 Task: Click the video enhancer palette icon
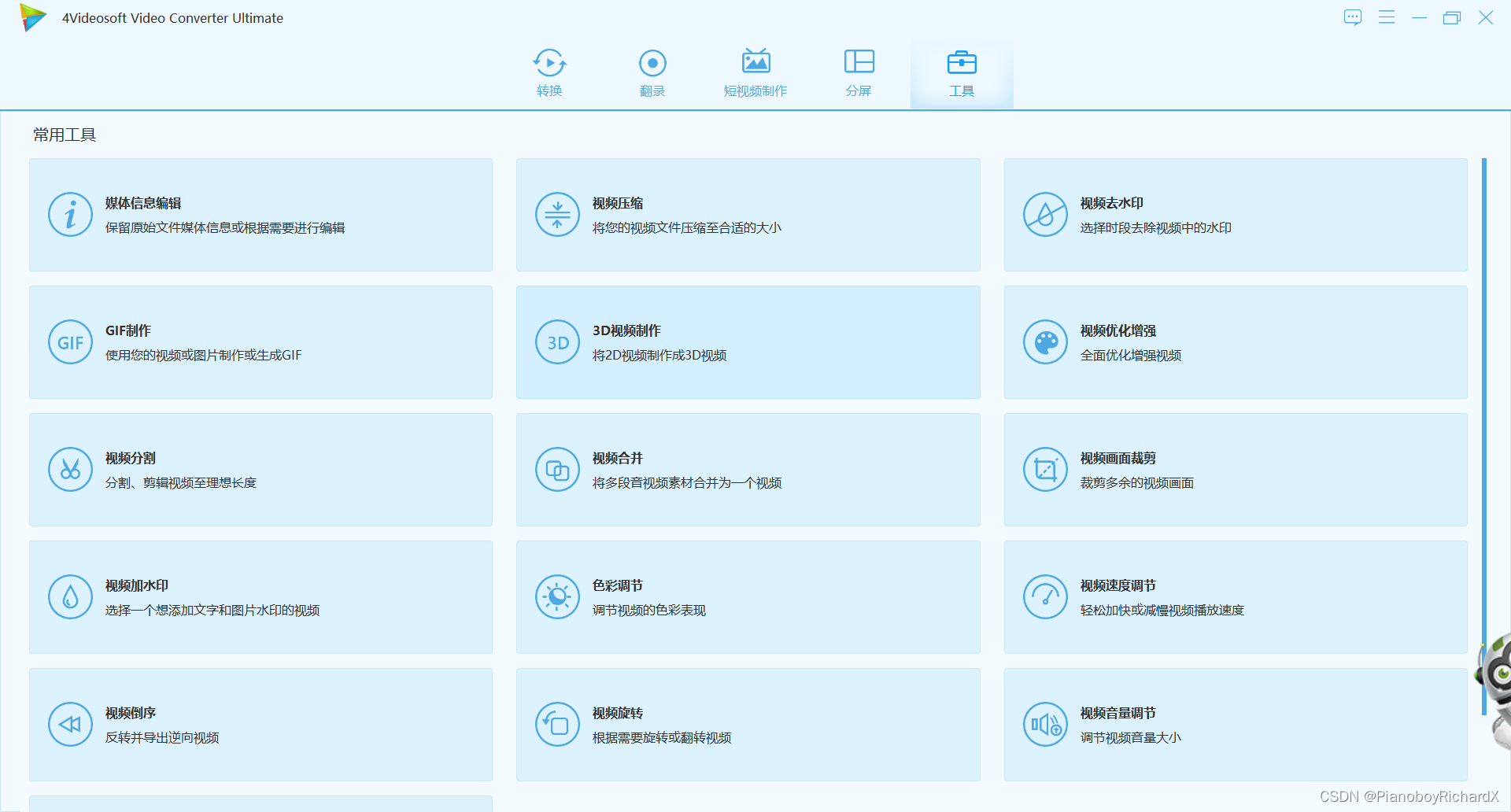(1045, 342)
